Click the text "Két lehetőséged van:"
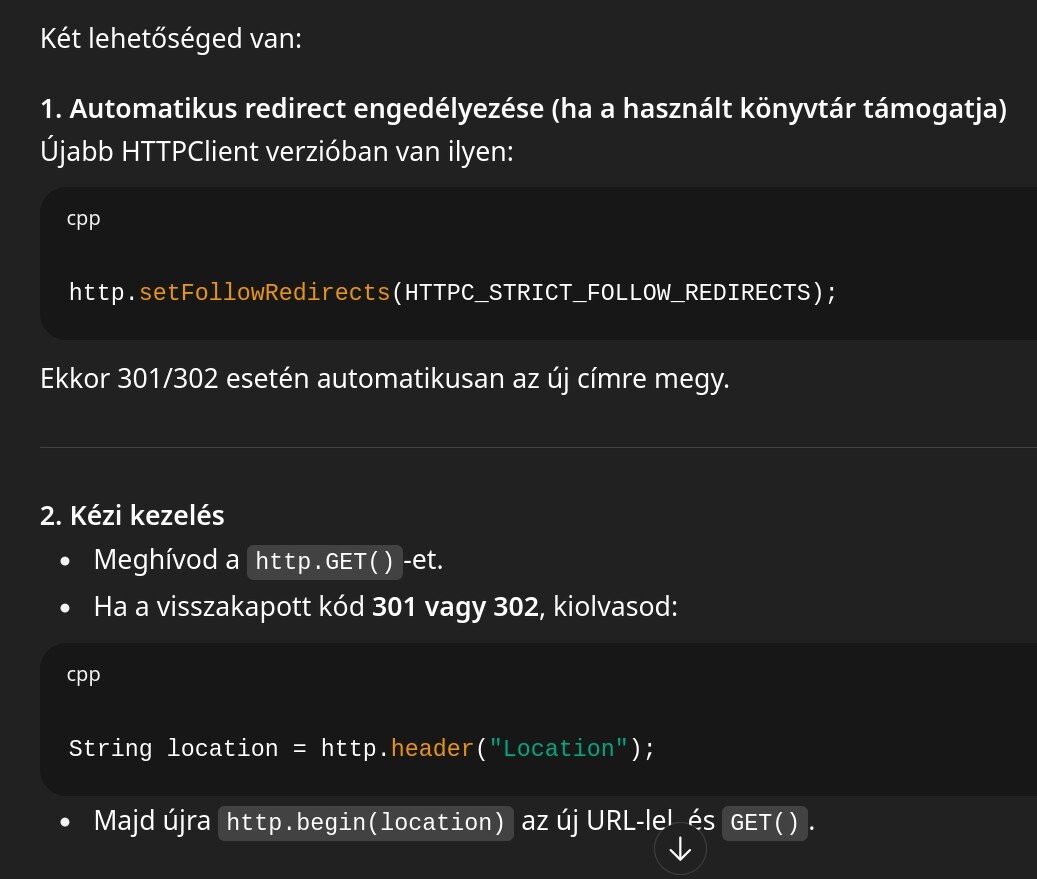Screen dimensions: 1037x879 [x=170, y=40]
